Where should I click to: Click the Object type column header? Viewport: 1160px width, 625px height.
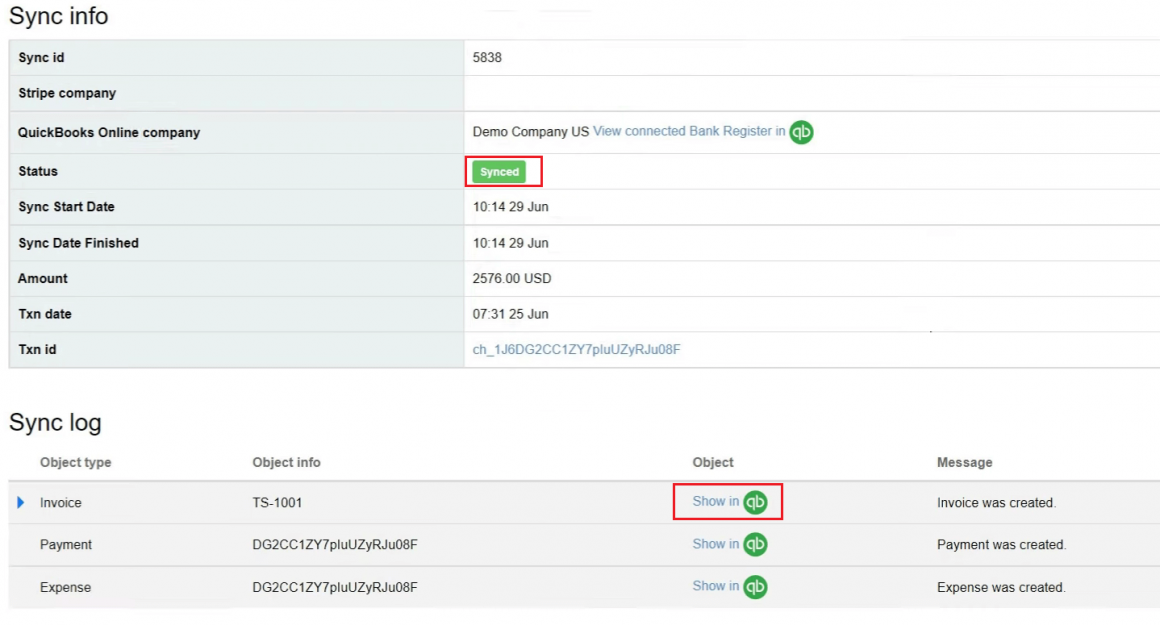click(x=75, y=462)
